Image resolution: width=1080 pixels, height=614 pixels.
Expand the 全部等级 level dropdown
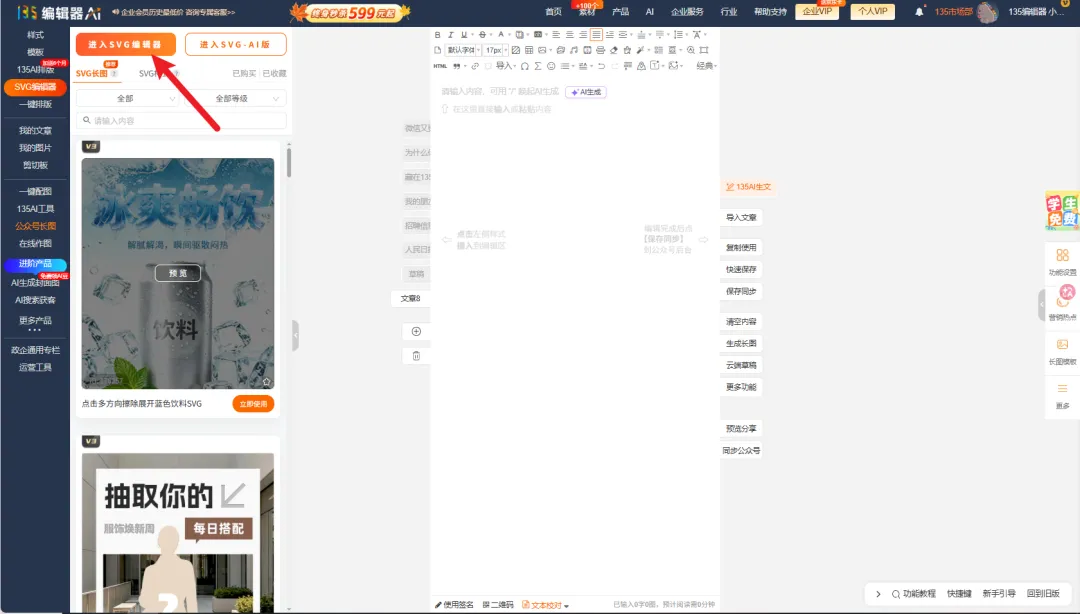pos(234,99)
